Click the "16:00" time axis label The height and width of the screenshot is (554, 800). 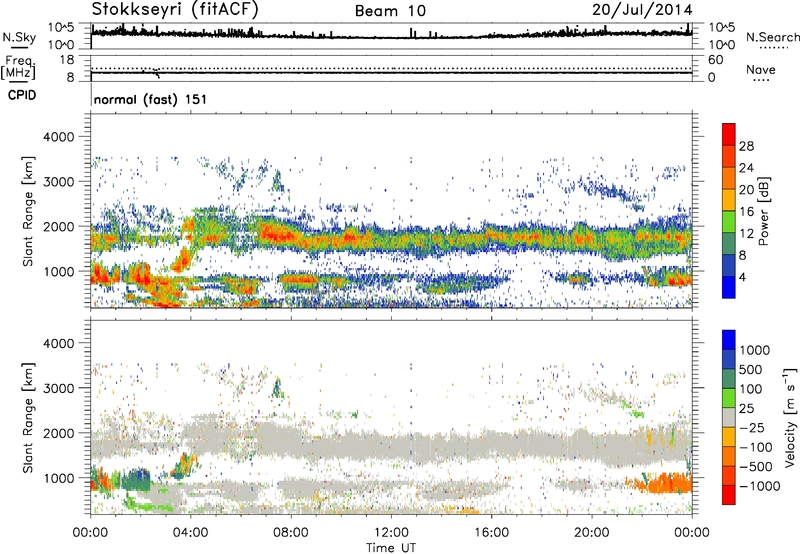(491, 533)
